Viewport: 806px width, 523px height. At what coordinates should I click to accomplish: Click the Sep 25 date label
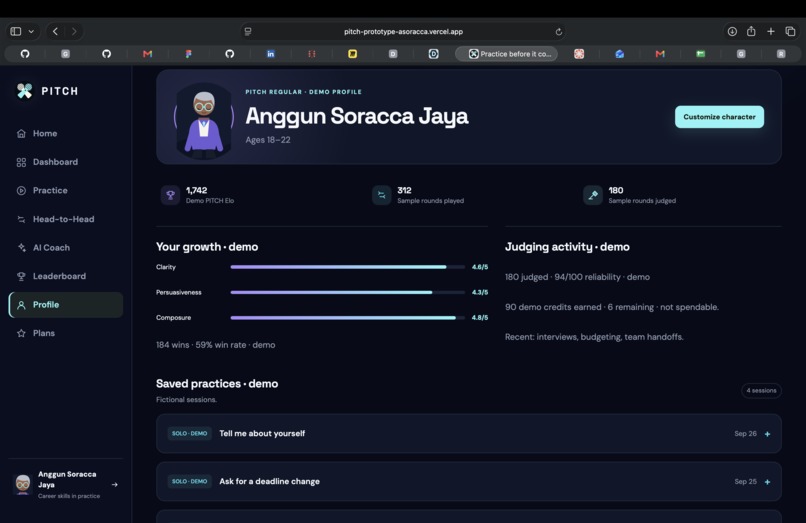745,481
